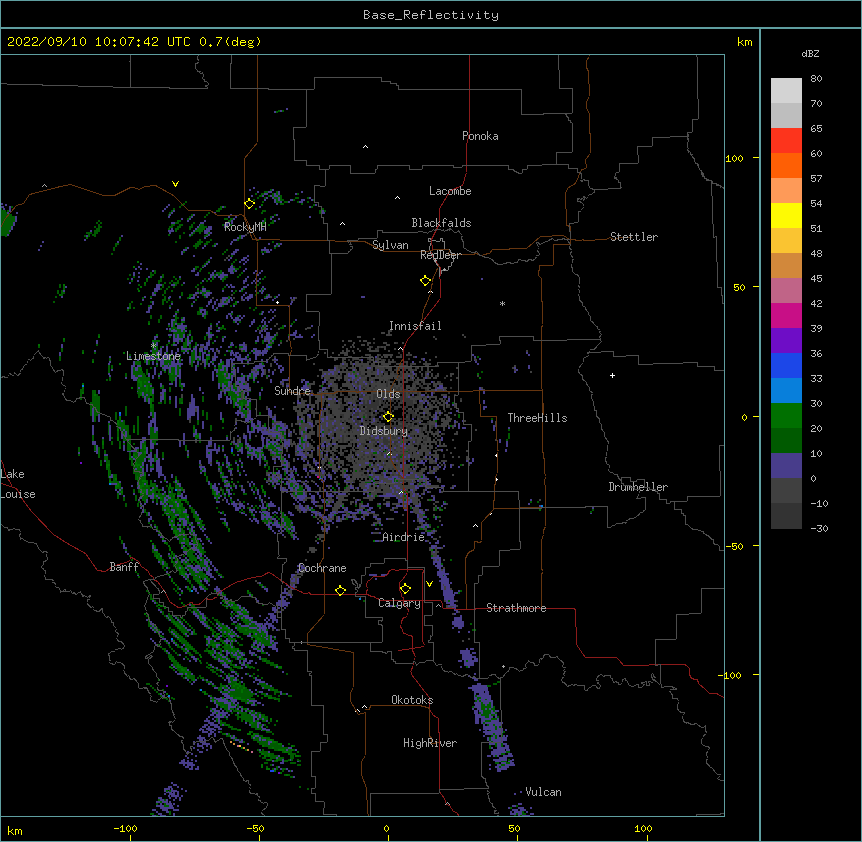Select the RedDeer city label
The width and height of the screenshot is (862, 842).
(440, 255)
